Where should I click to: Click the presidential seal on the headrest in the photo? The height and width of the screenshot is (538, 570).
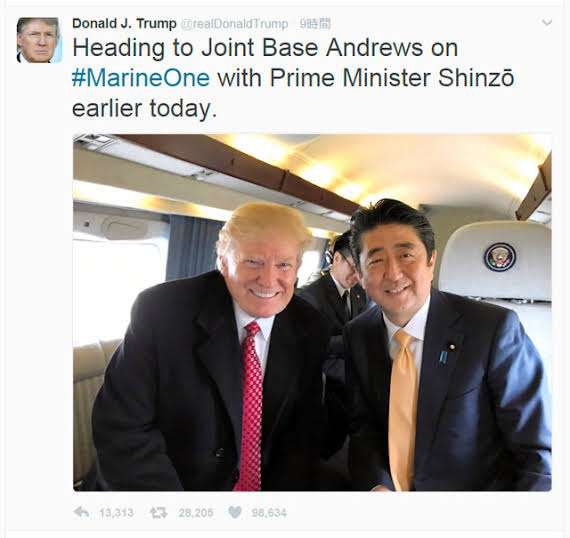[499, 257]
